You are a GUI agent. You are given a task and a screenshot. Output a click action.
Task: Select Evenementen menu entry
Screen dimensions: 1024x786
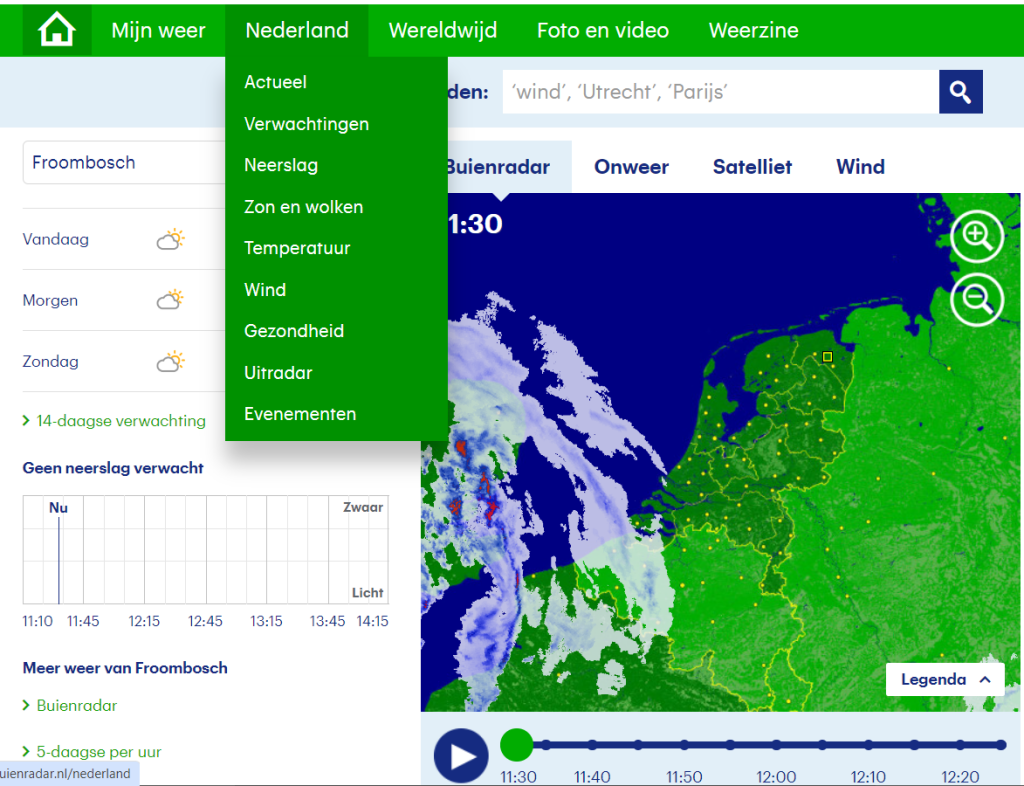tap(300, 414)
